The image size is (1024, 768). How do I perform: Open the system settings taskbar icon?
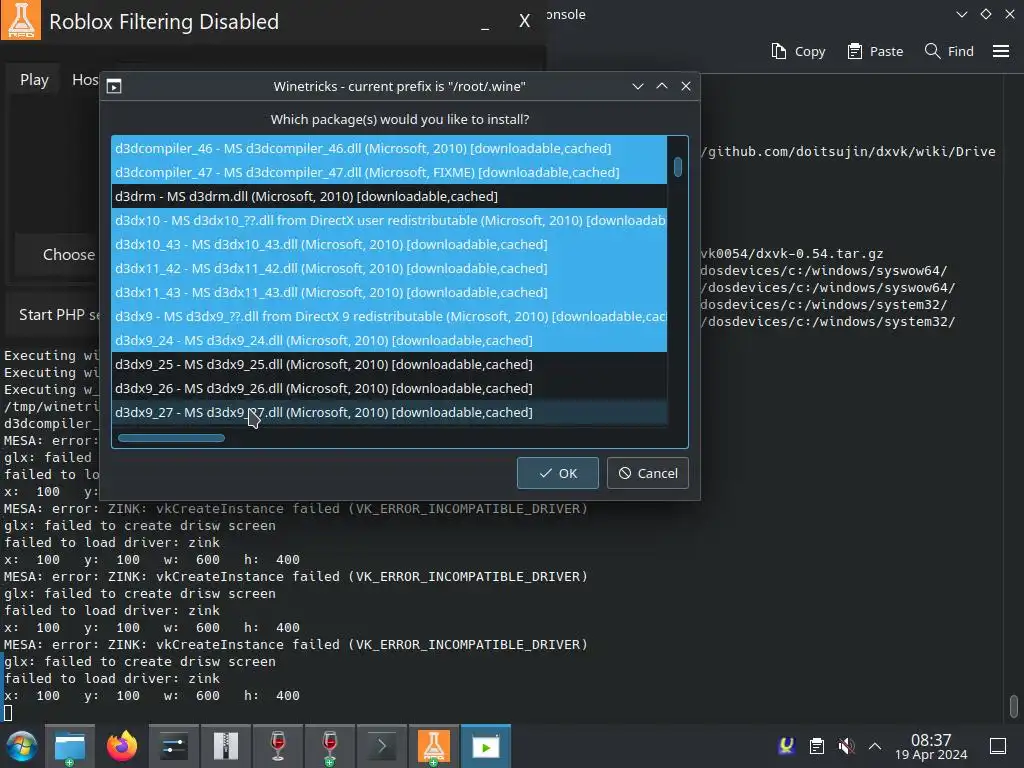click(x=173, y=746)
